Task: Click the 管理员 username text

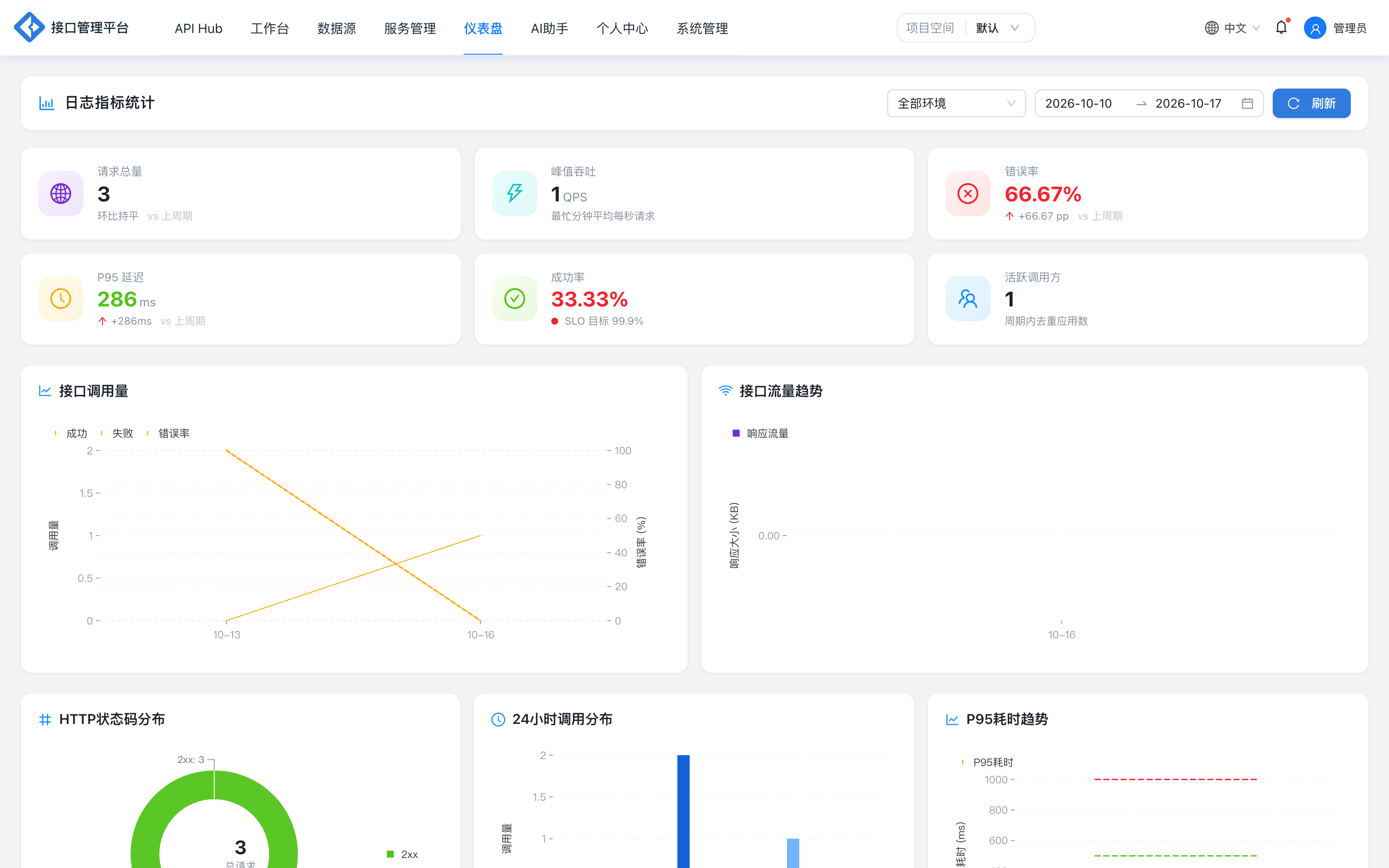Action: pos(1350,28)
